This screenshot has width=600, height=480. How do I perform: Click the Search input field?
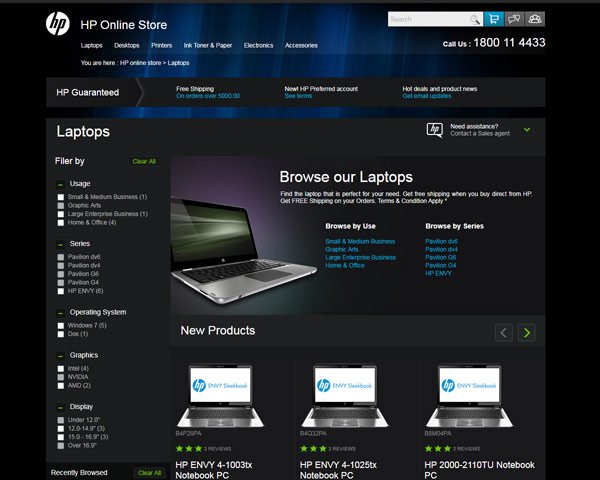point(427,19)
